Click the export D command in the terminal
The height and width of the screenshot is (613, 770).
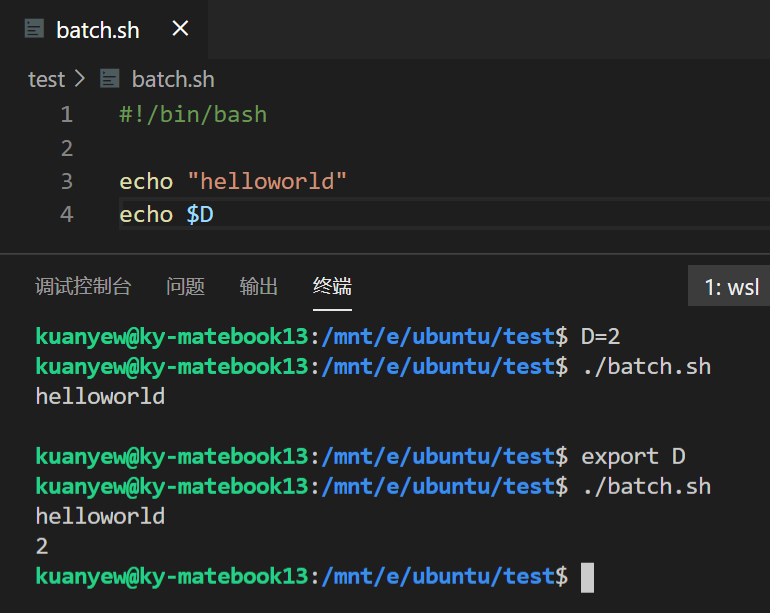point(633,457)
